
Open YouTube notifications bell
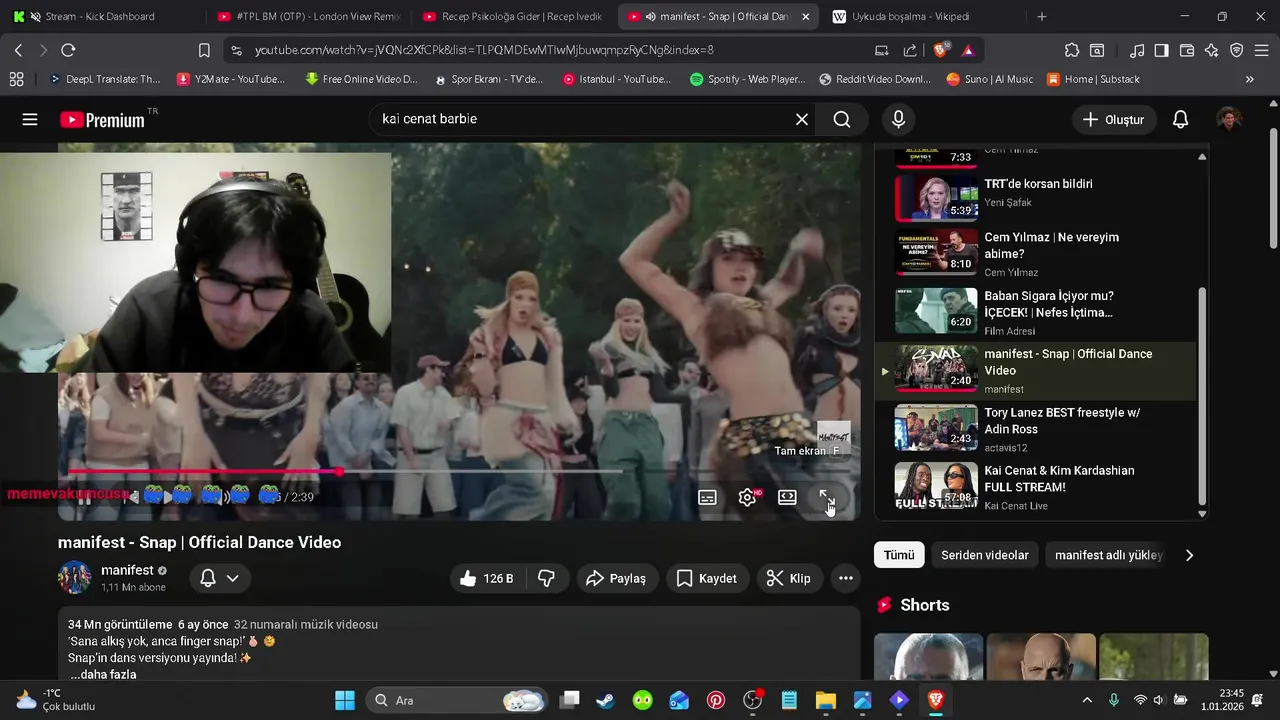click(x=1180, y=120)
